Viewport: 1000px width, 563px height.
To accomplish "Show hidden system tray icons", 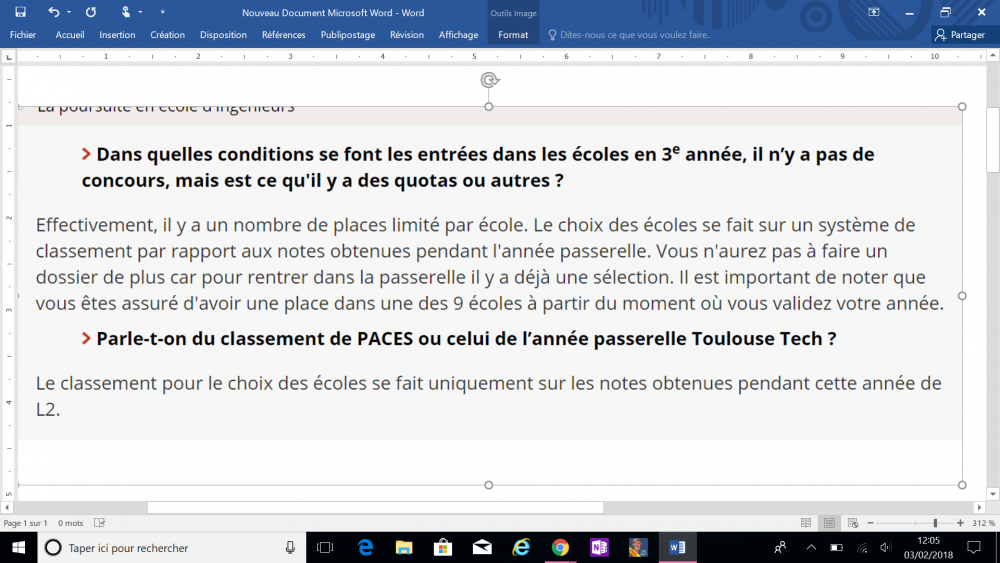I will click(811, 548).
